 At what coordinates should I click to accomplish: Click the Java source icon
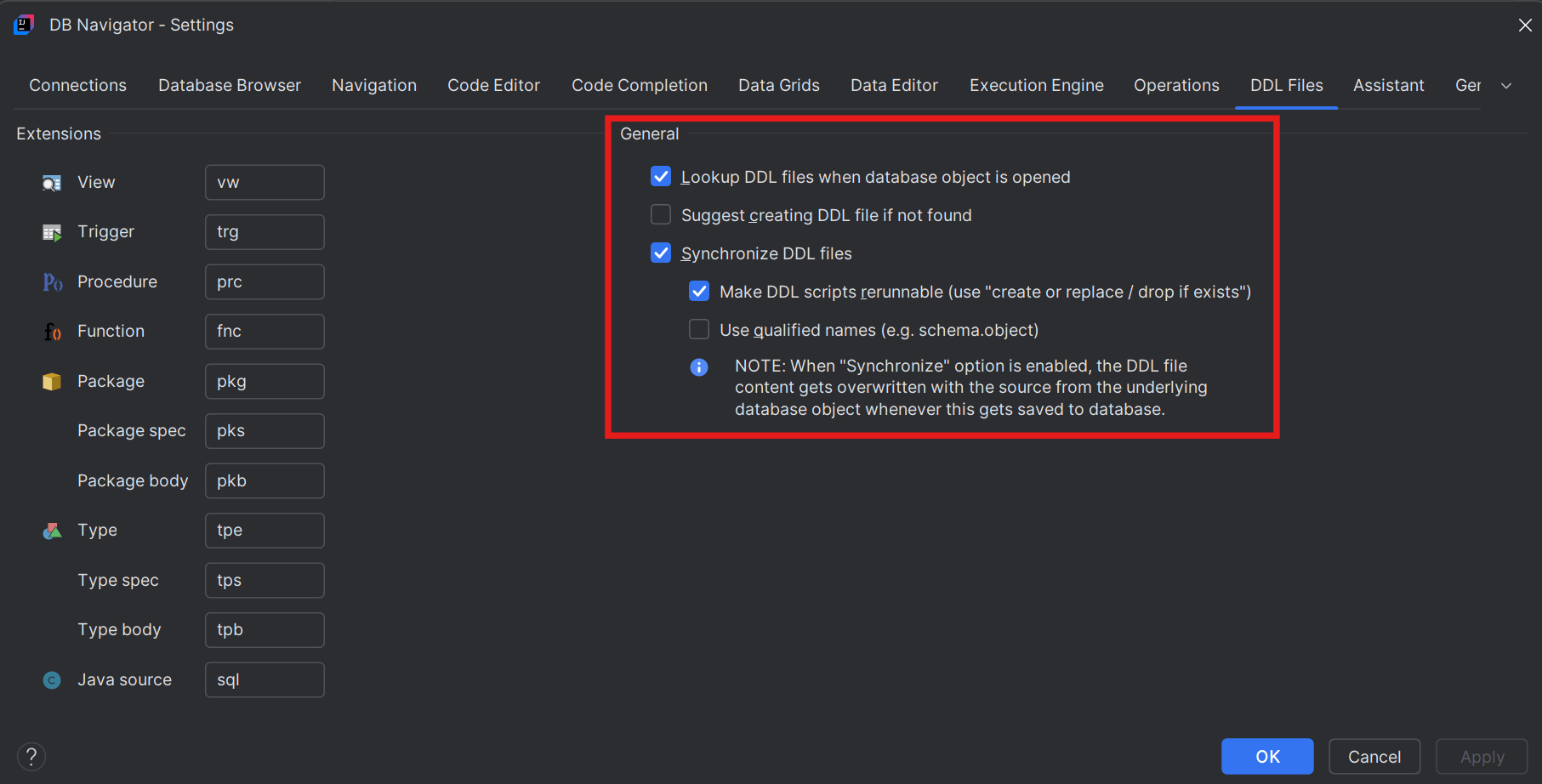[x=51, y=679]
